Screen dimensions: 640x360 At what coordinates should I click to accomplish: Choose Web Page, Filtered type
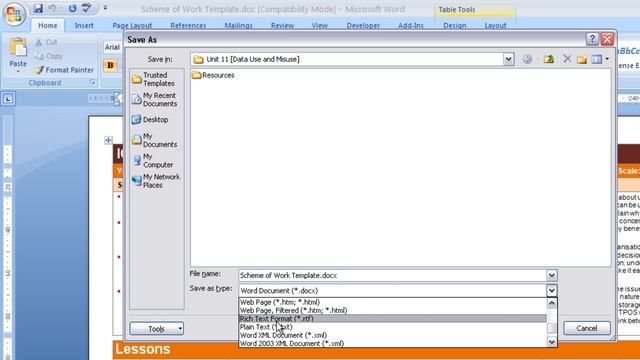click(392, 310)
